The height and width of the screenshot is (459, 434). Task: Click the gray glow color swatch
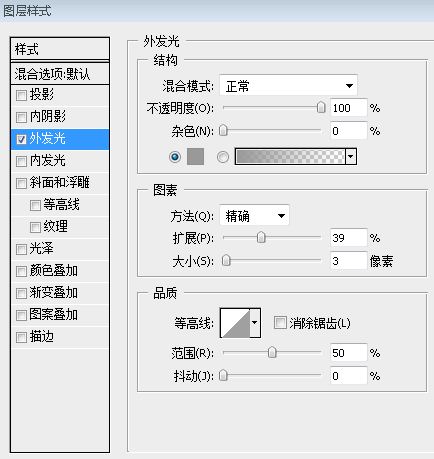click(x=195, y=156)
